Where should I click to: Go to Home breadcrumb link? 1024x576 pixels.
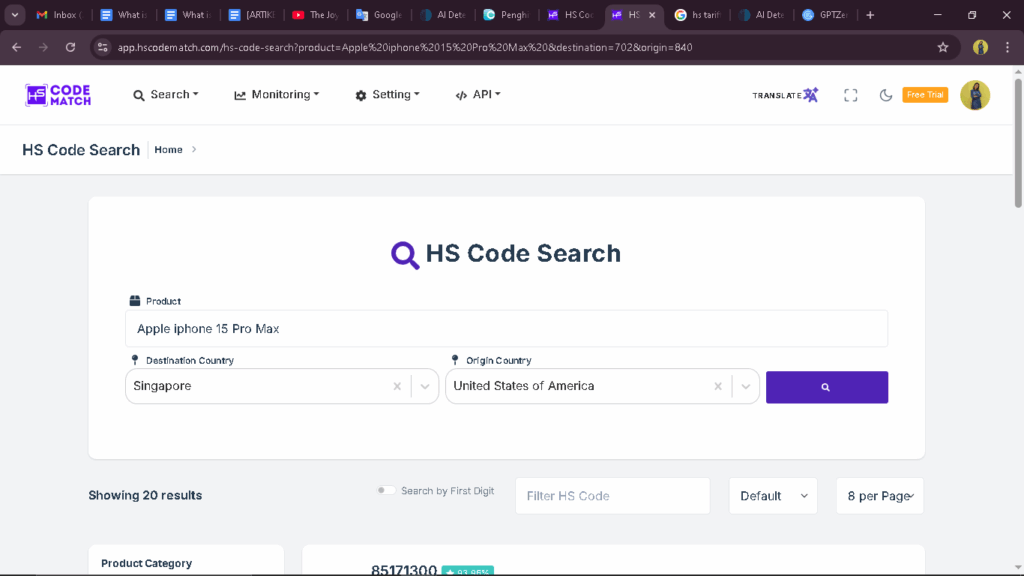pyautogui.click(x=168, y=150)
